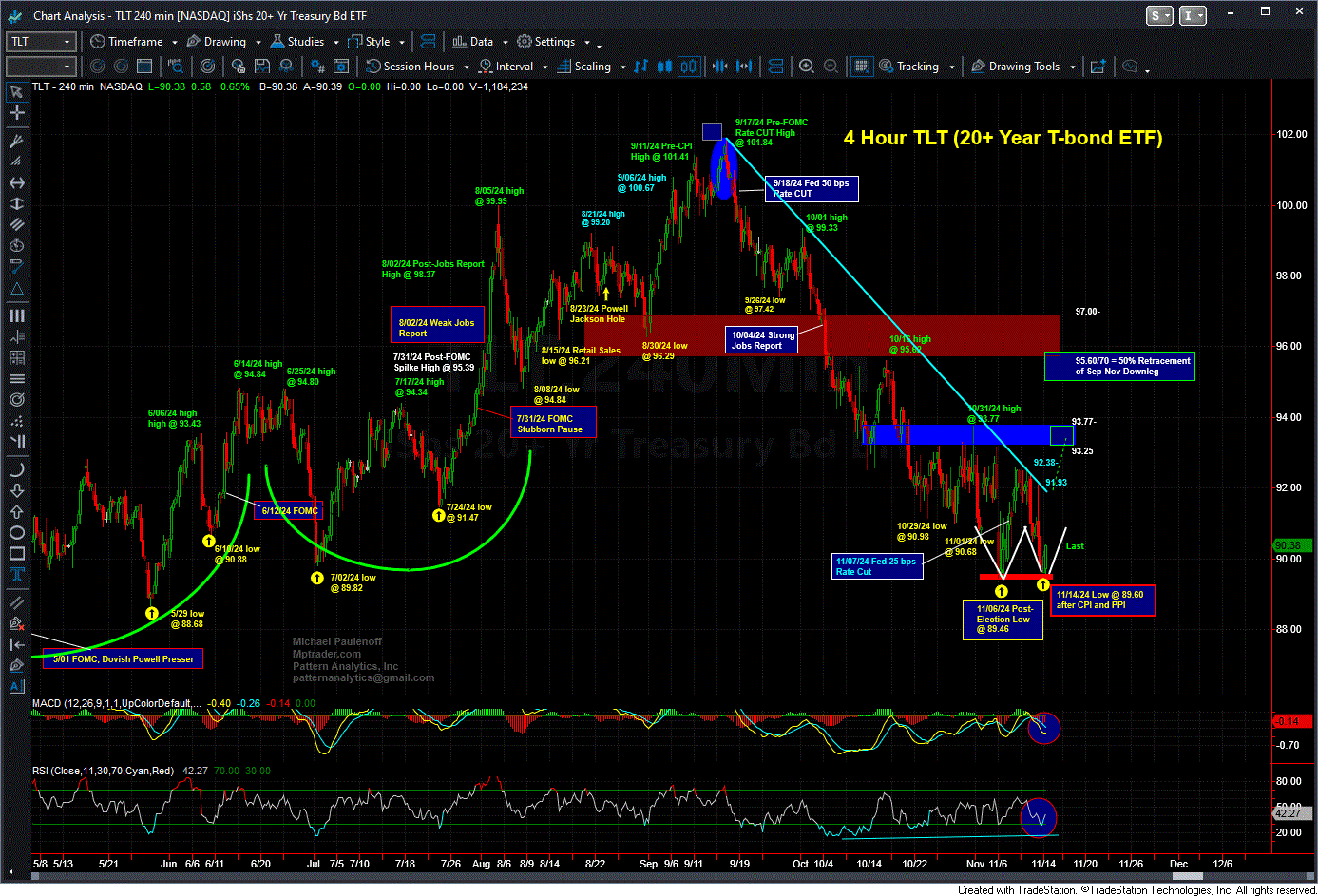Click the RSI study label
Viewport: 1318px width, 896px height.
(x=103, y=771)
